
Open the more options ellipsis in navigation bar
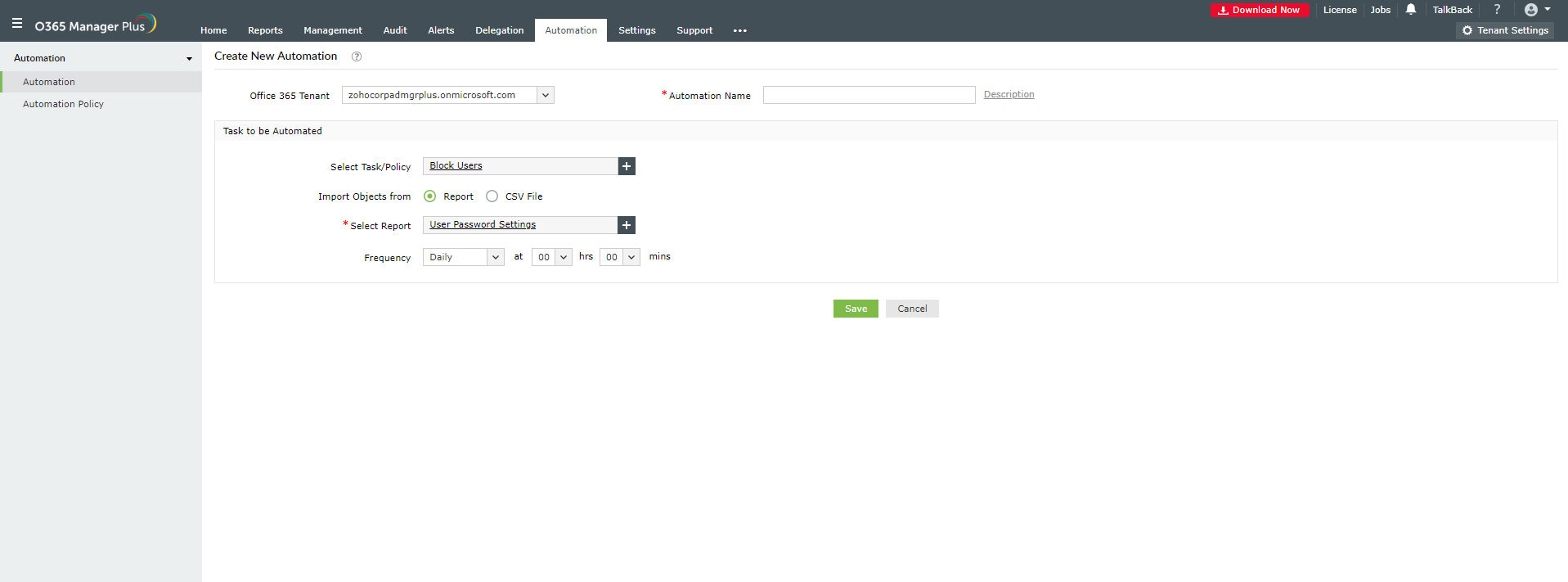click(x=740, y=31)
